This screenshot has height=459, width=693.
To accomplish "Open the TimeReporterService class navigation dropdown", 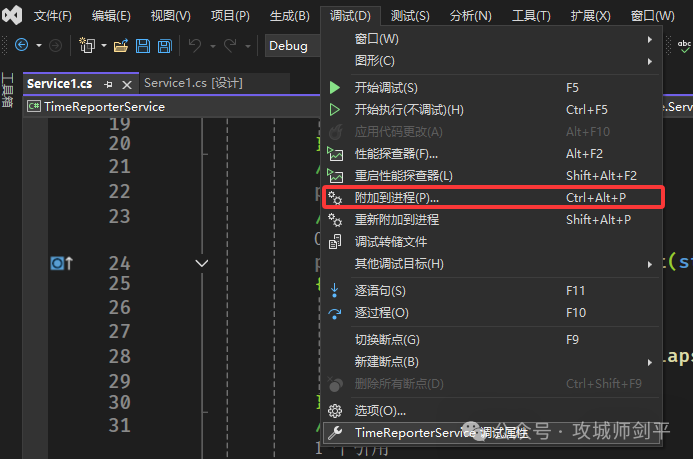I will click(x=172, y=106).
